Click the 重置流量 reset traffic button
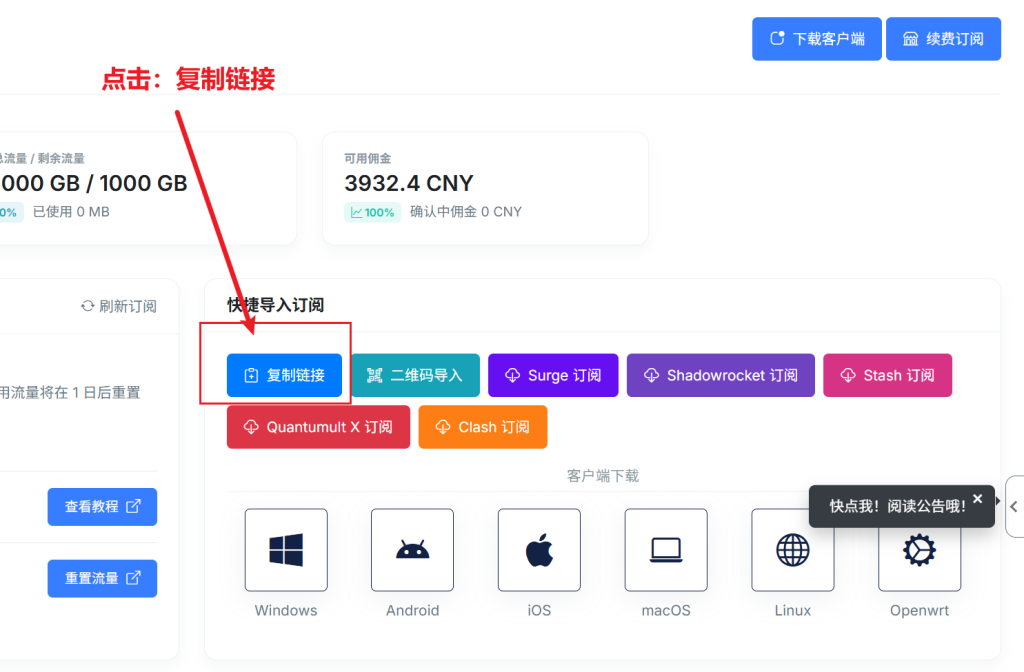This screenshot has height=672, width=1024. [102, 578]
